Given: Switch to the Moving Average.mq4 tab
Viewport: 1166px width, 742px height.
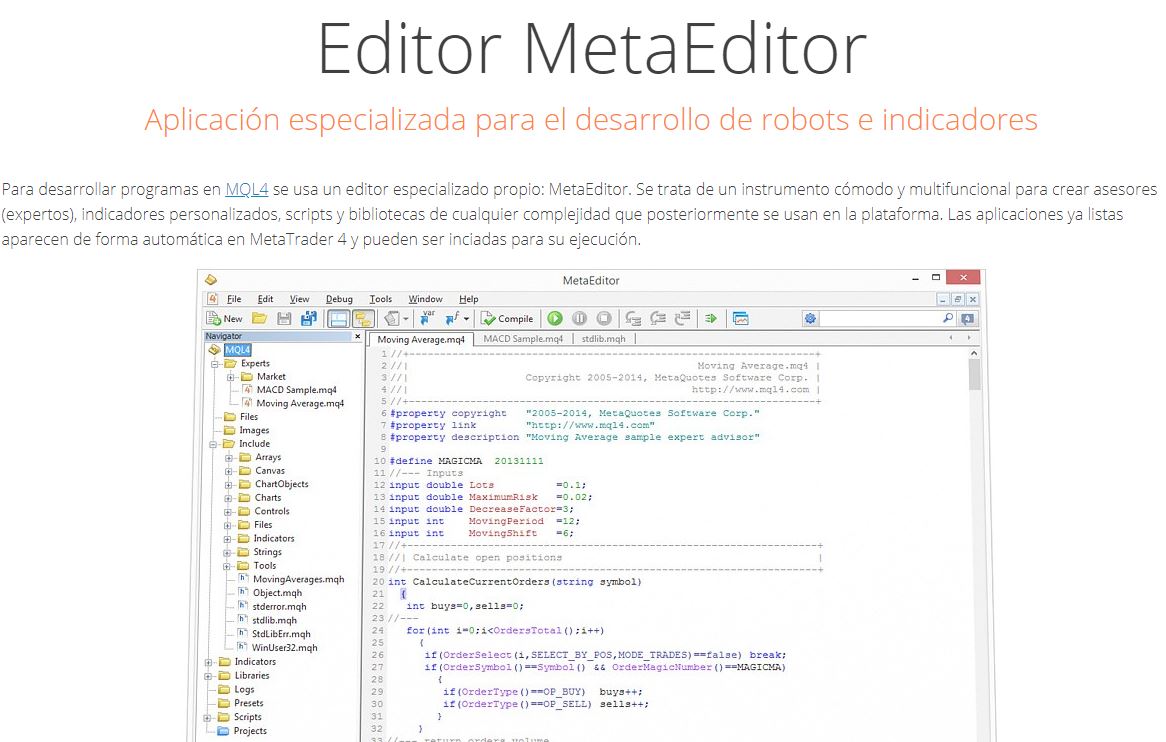Looking at the screenshot, I should pyautogui.click(x=421, y=339).
